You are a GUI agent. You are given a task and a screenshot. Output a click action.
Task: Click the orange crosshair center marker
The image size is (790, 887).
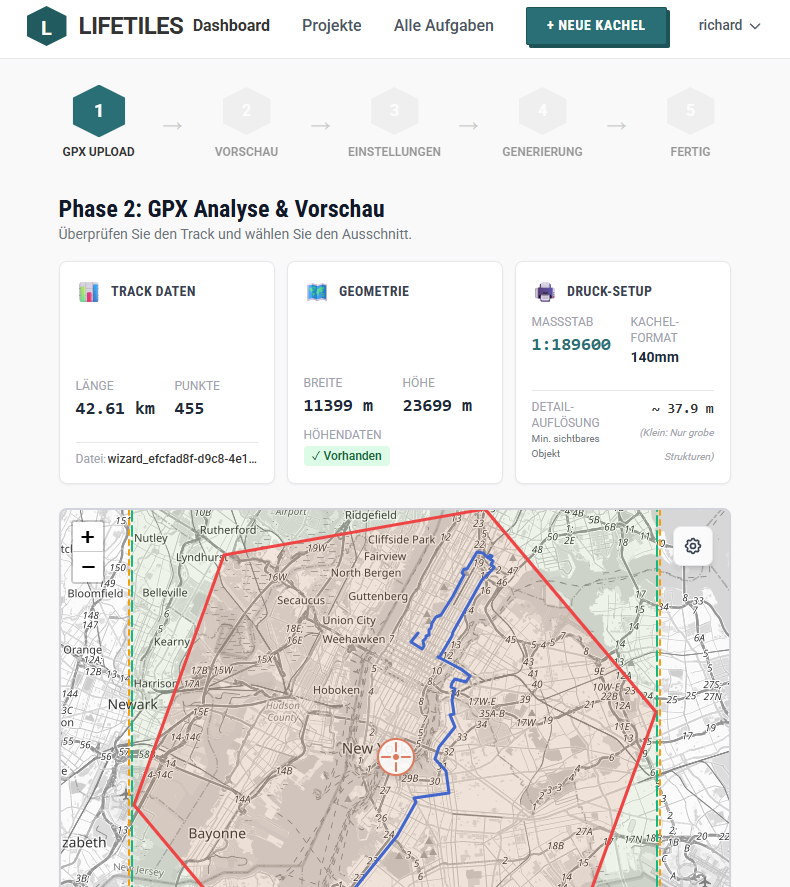pyautogui.click(x=396, y=757)
